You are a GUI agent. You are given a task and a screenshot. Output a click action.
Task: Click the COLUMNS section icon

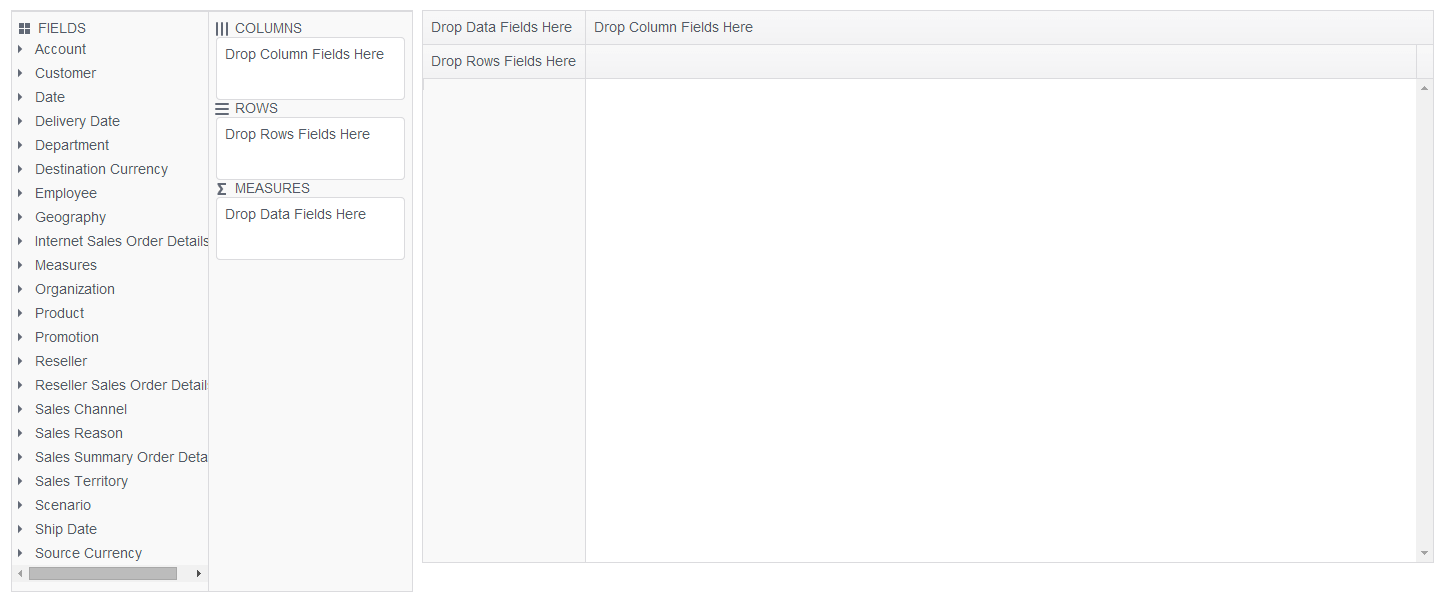coord(222,27)
